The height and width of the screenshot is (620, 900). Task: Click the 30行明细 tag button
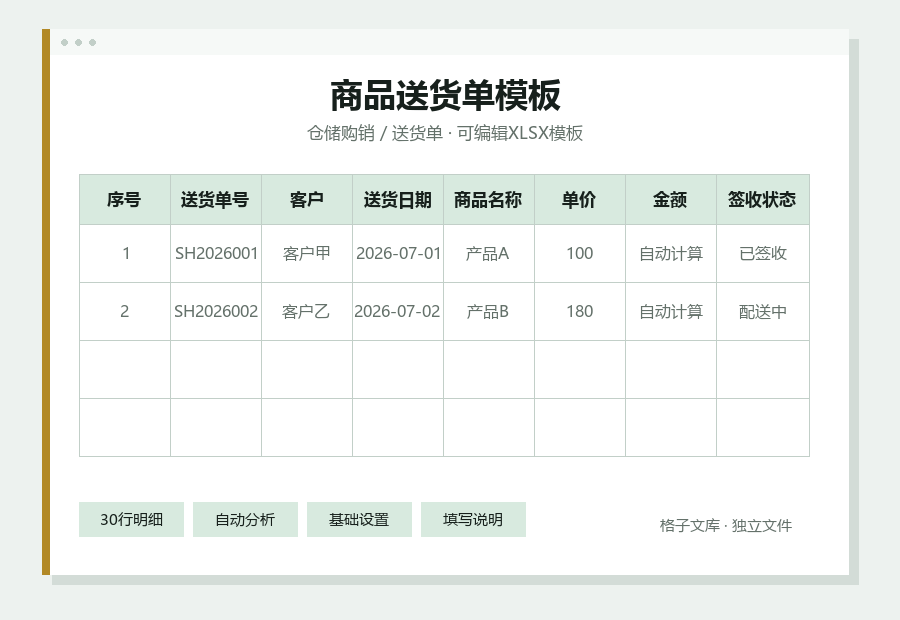(x=131, y=520)
